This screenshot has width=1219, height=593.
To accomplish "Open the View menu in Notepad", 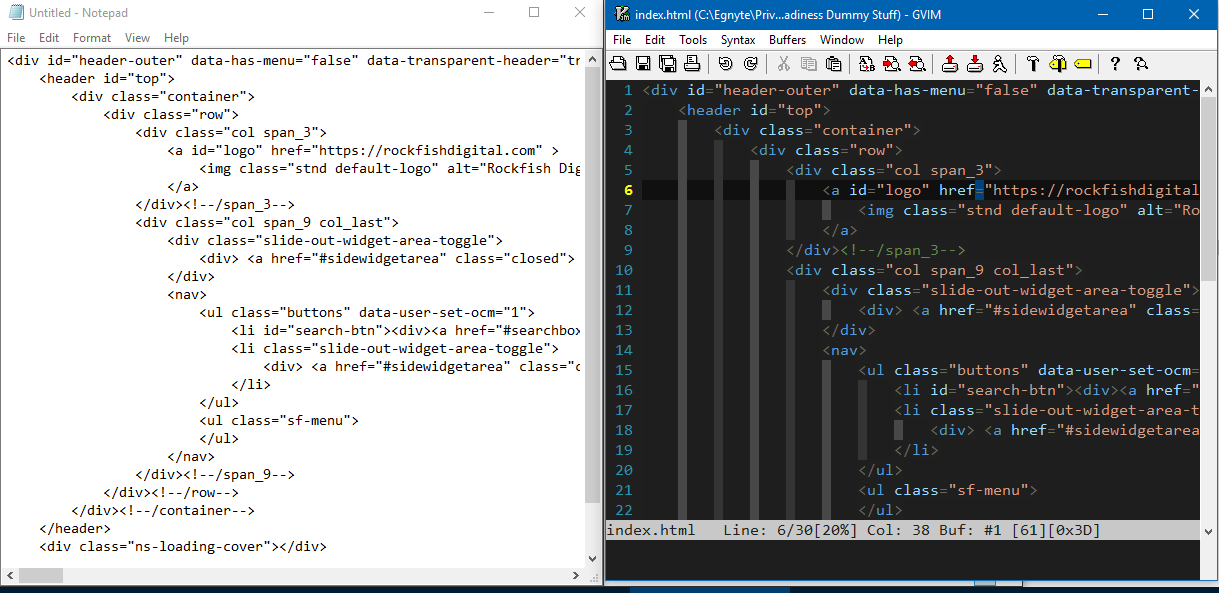I will pos(138,38).
